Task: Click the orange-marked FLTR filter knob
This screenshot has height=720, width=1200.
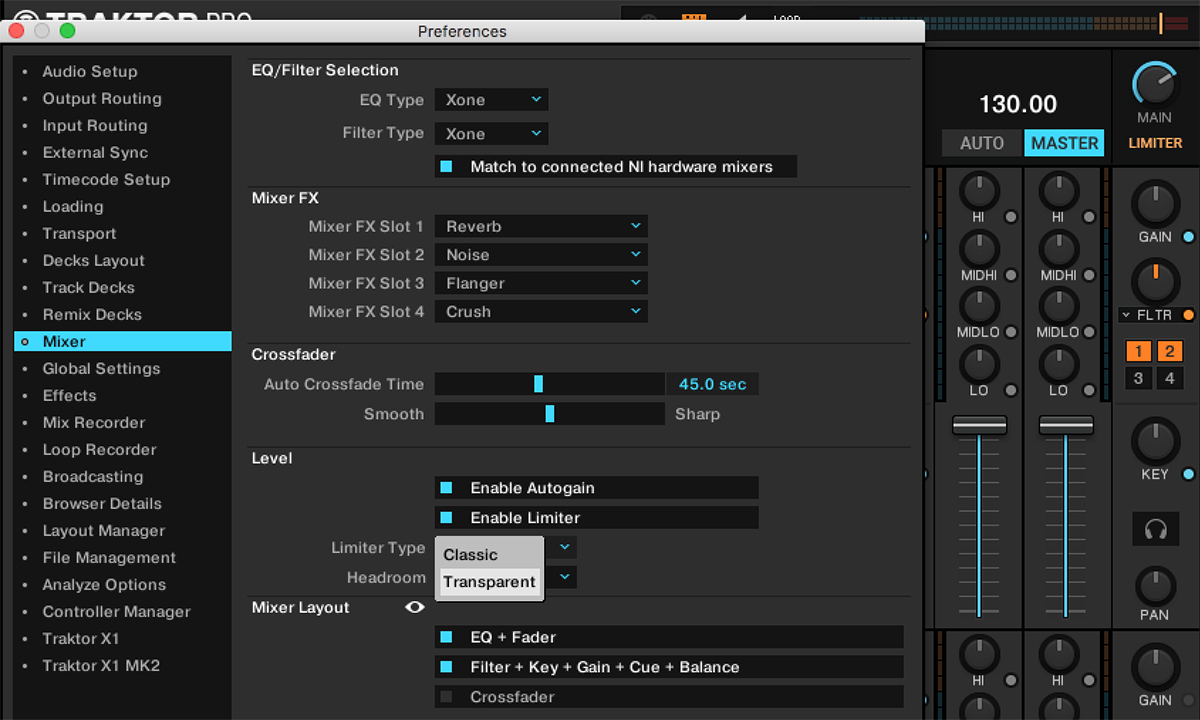Action: (x=1155, y=280)
